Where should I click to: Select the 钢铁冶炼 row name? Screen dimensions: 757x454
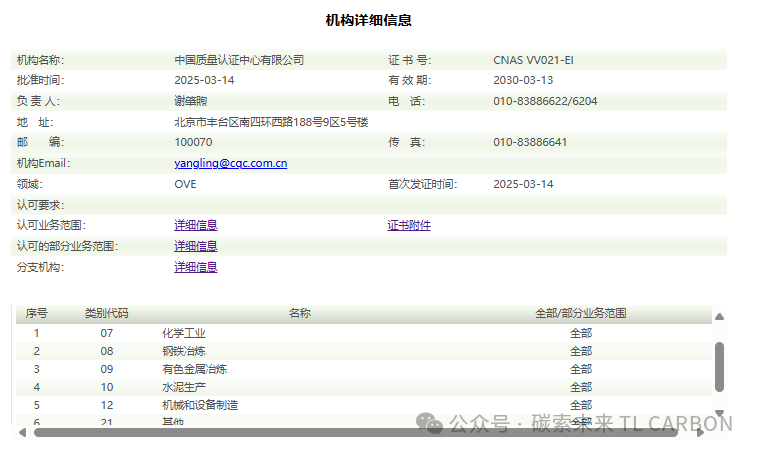pyautogui.click(x=184, y=351)
